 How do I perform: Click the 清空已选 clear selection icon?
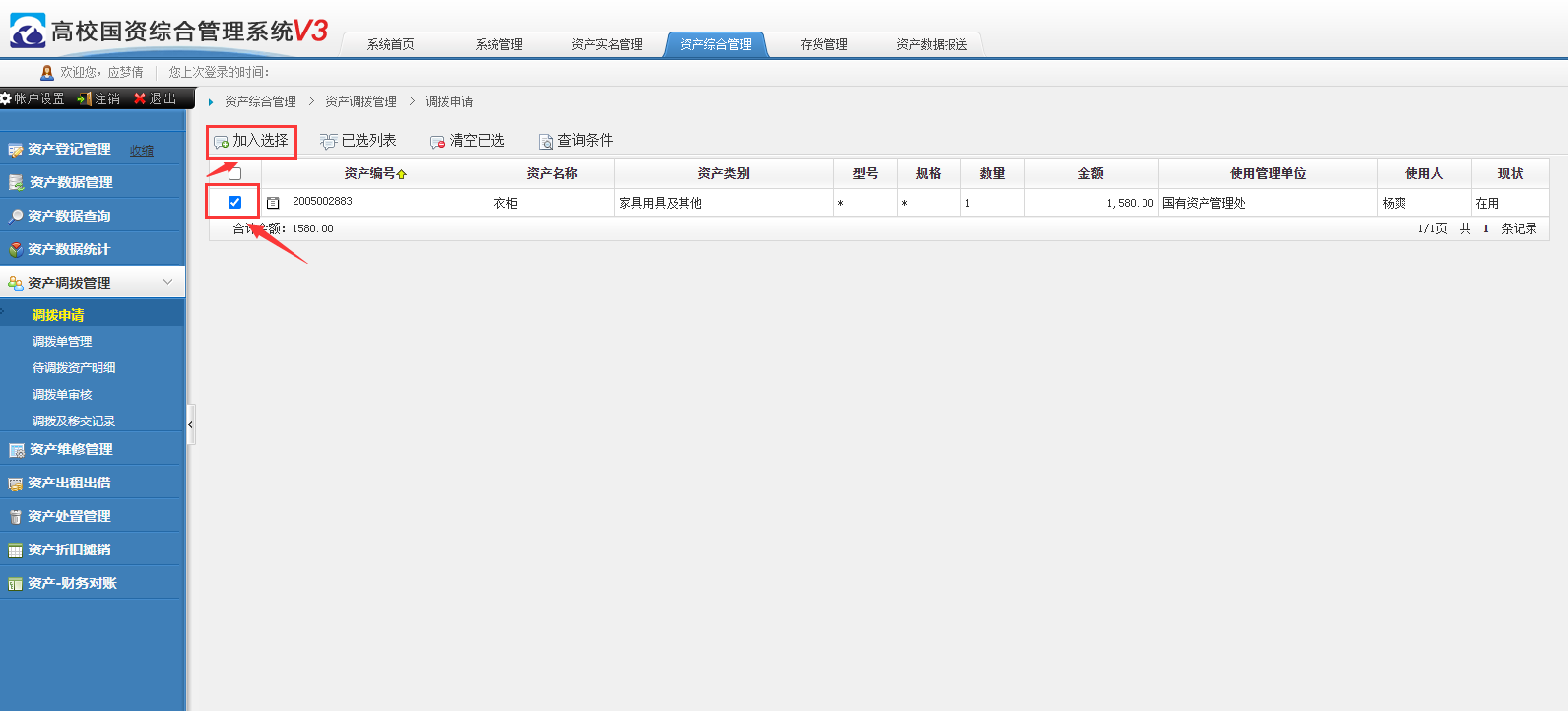tap(437, 142)
